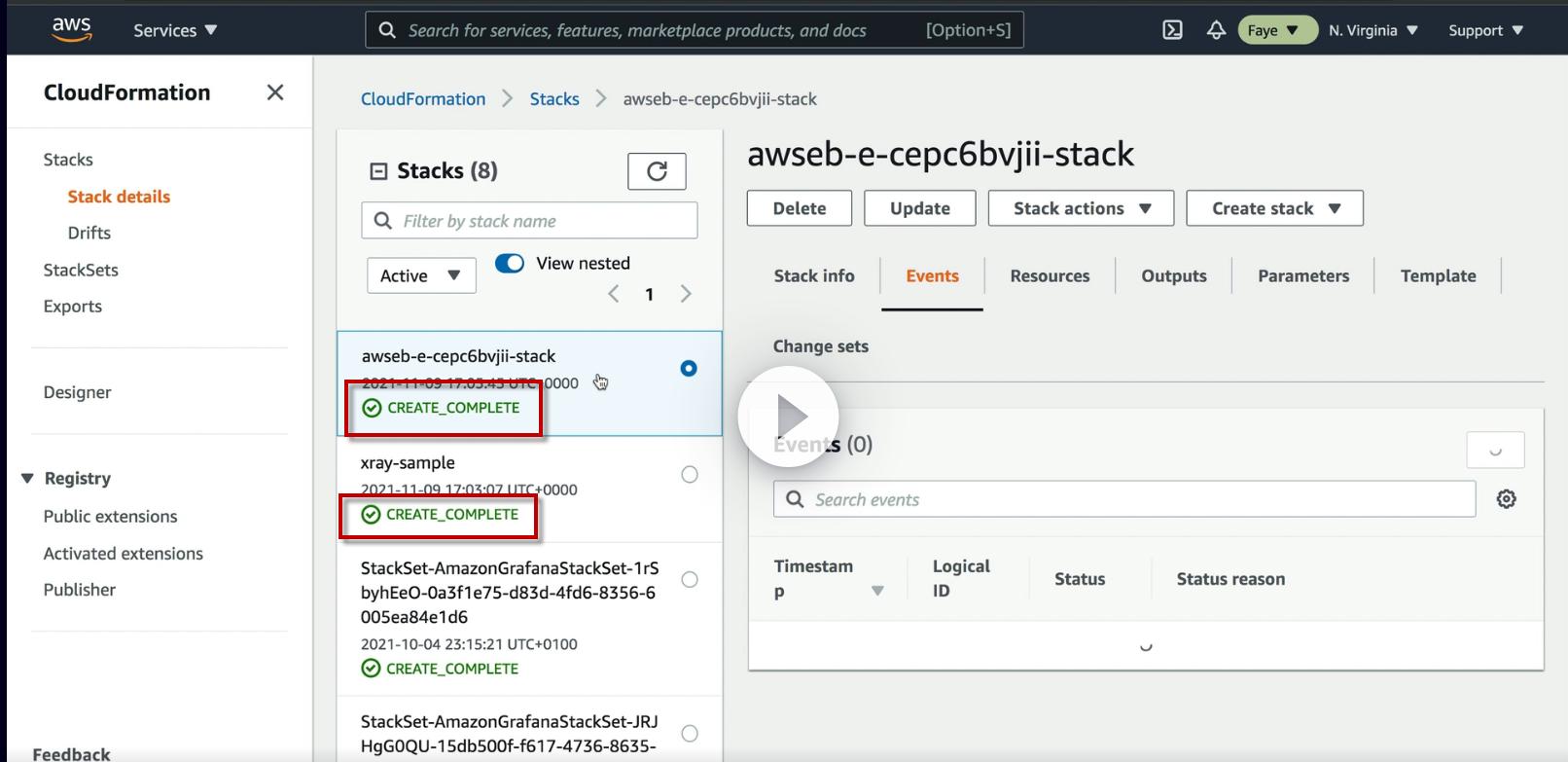Screen dimensions: 1568x762
Task: Close the CloudFormation sidebar panel
Action: point(275,92)
